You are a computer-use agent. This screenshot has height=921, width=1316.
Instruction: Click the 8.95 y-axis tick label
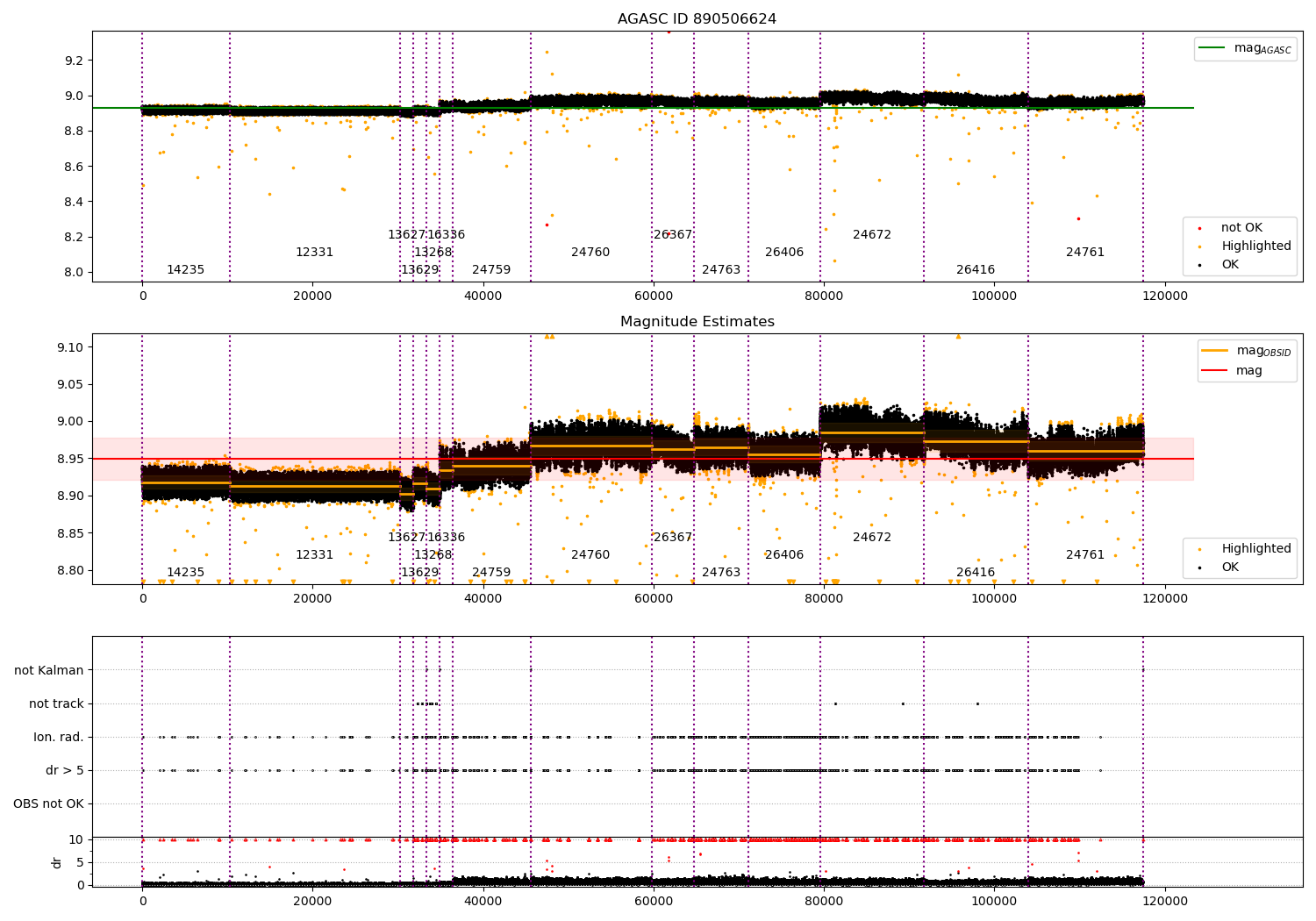(x=71, y=459)
